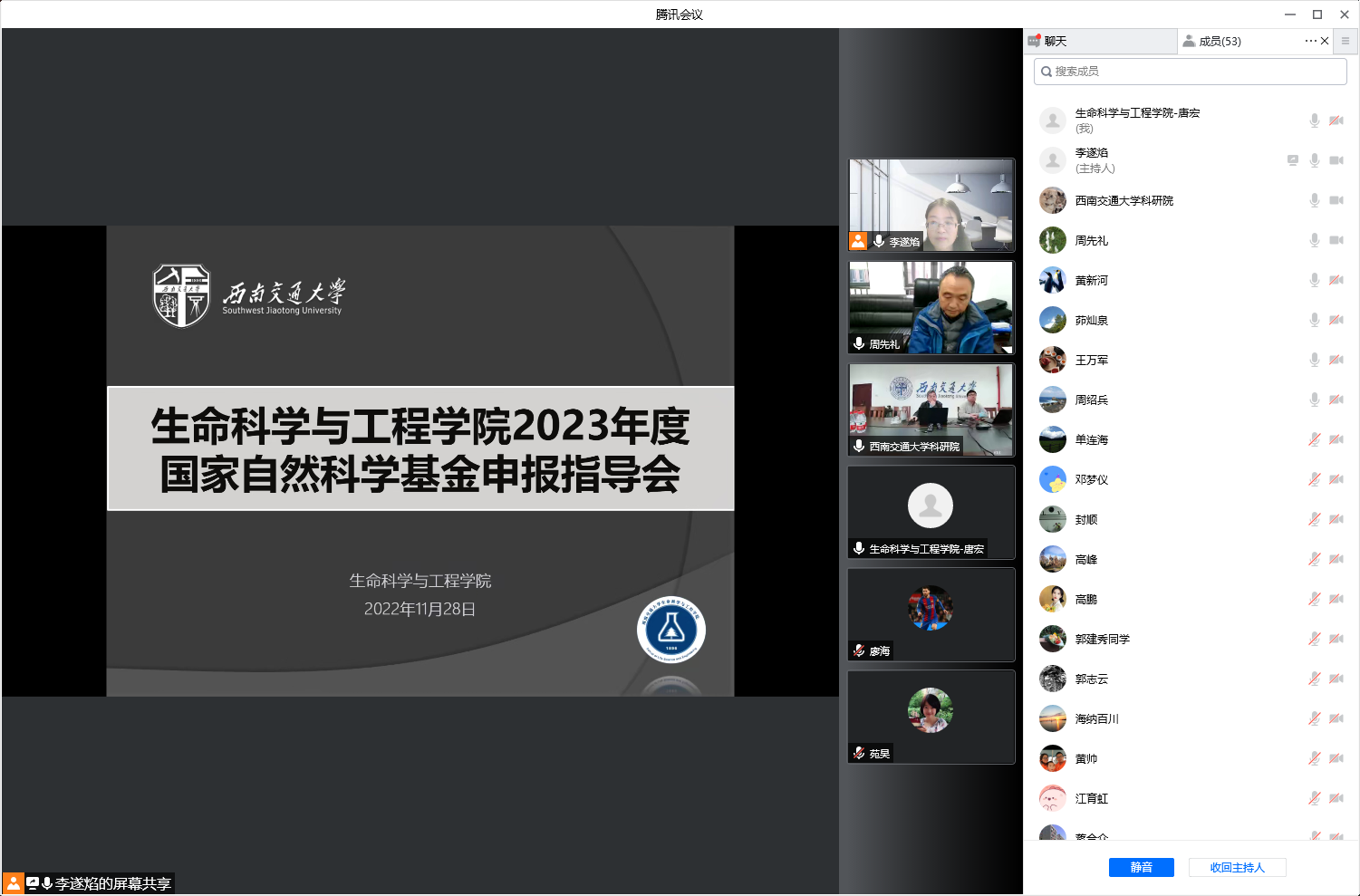Click the 搜索成员 search field
The width and height of the screenshot is (1360, 896).
(x=1191, y=72)
